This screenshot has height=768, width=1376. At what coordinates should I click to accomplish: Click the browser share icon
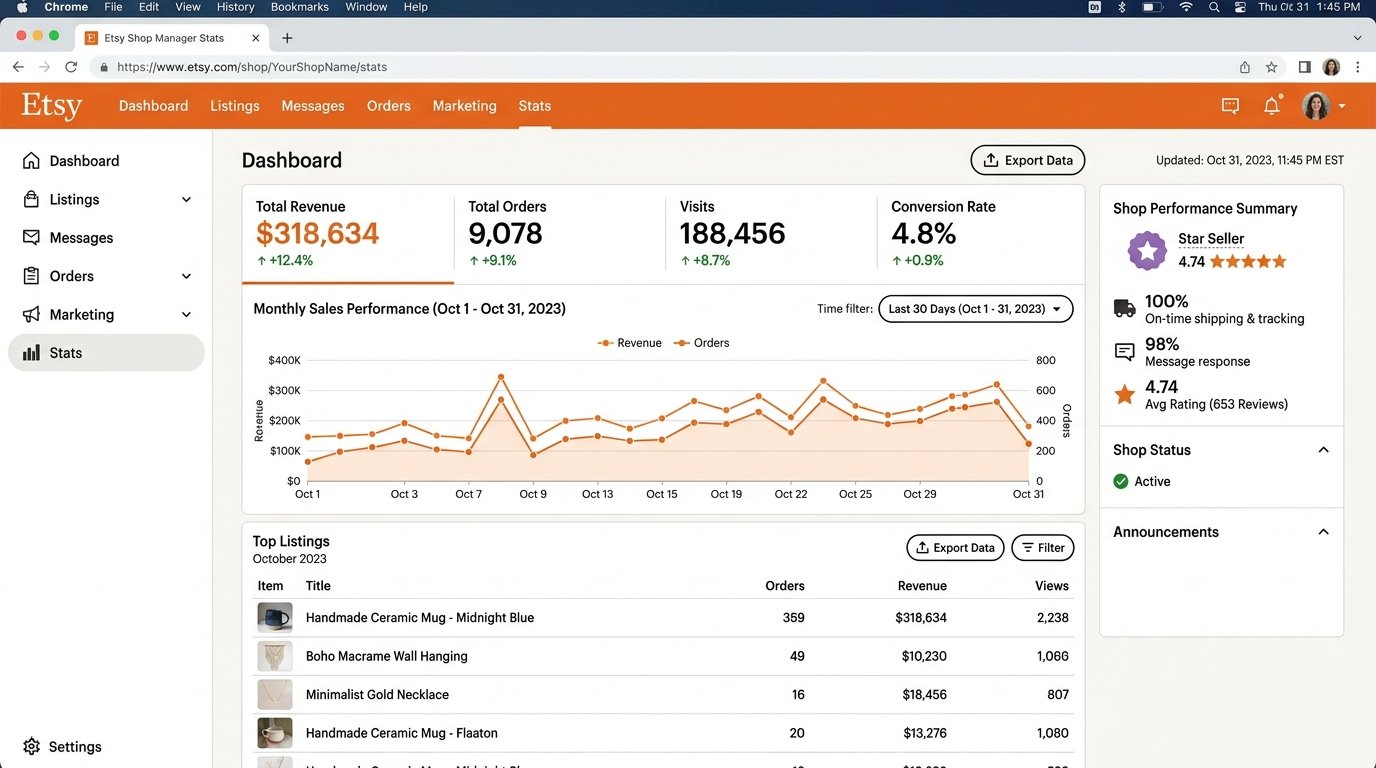pyautogui.click(x=1245, y=67)
